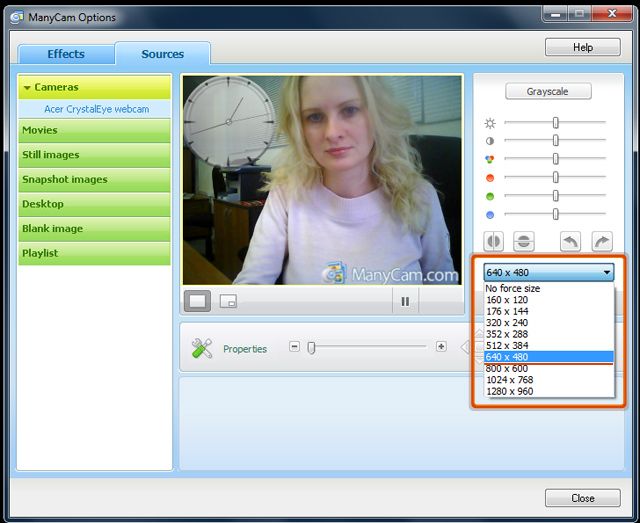This screenshot has width=640, height=523.
Task: Switch to the Effects tab
Action: (x=66, y=54)
